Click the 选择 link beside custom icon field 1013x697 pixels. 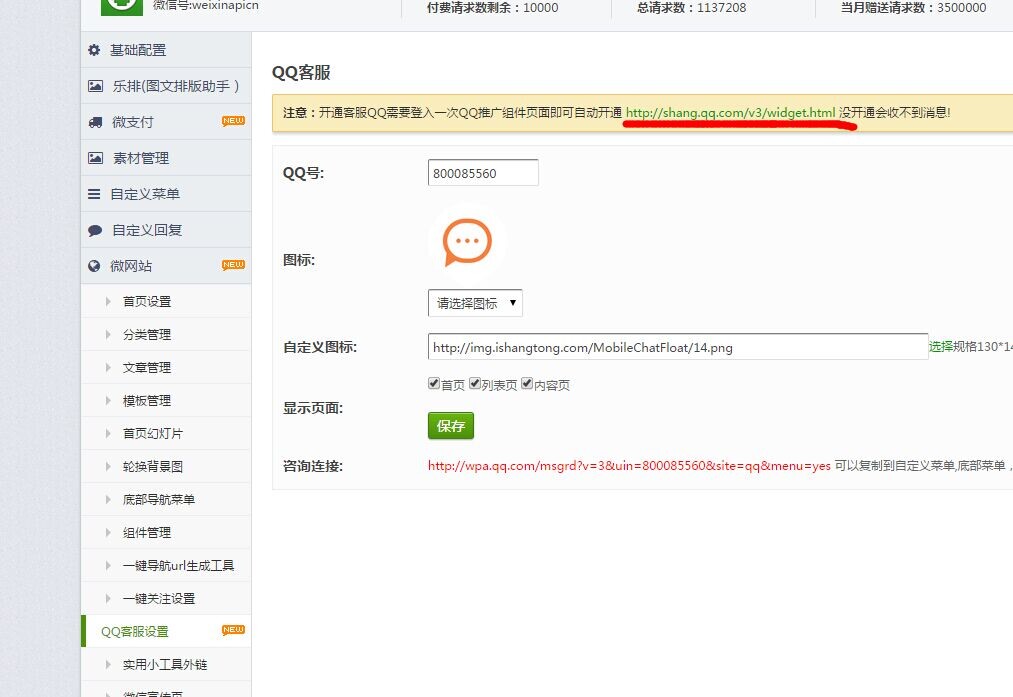940,347
